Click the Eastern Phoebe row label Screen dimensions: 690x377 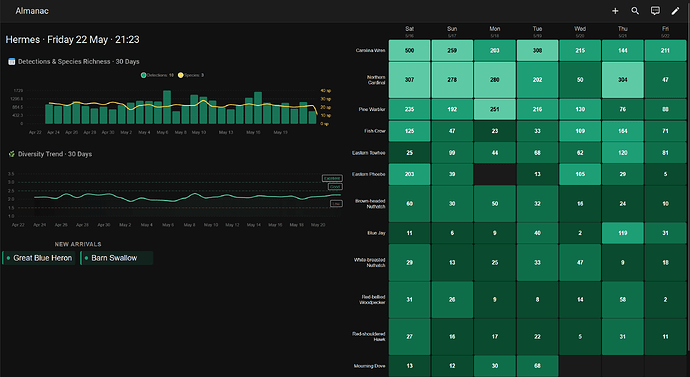coord(369,175)
